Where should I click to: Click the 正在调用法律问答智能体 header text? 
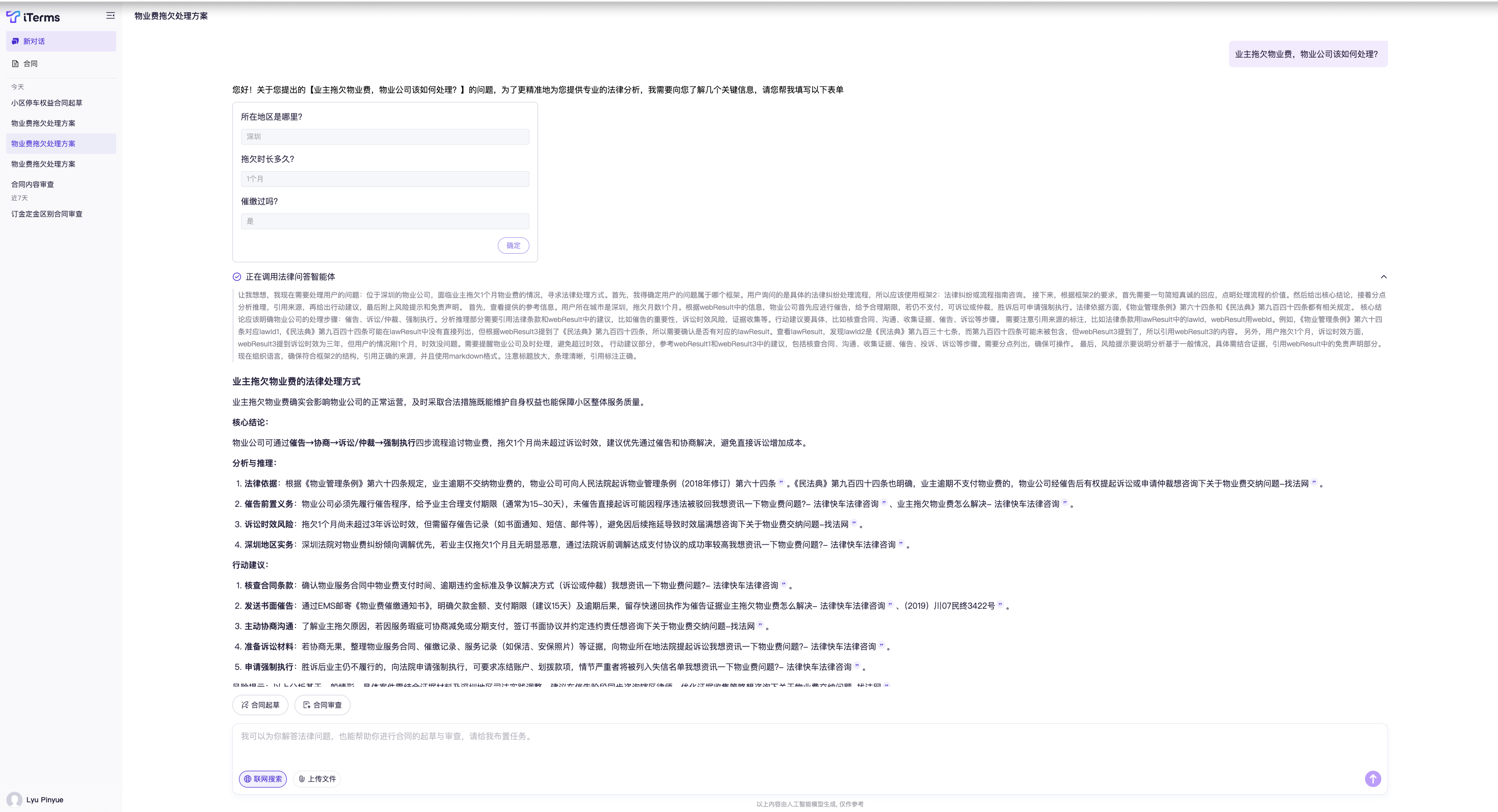pos(290,277)
